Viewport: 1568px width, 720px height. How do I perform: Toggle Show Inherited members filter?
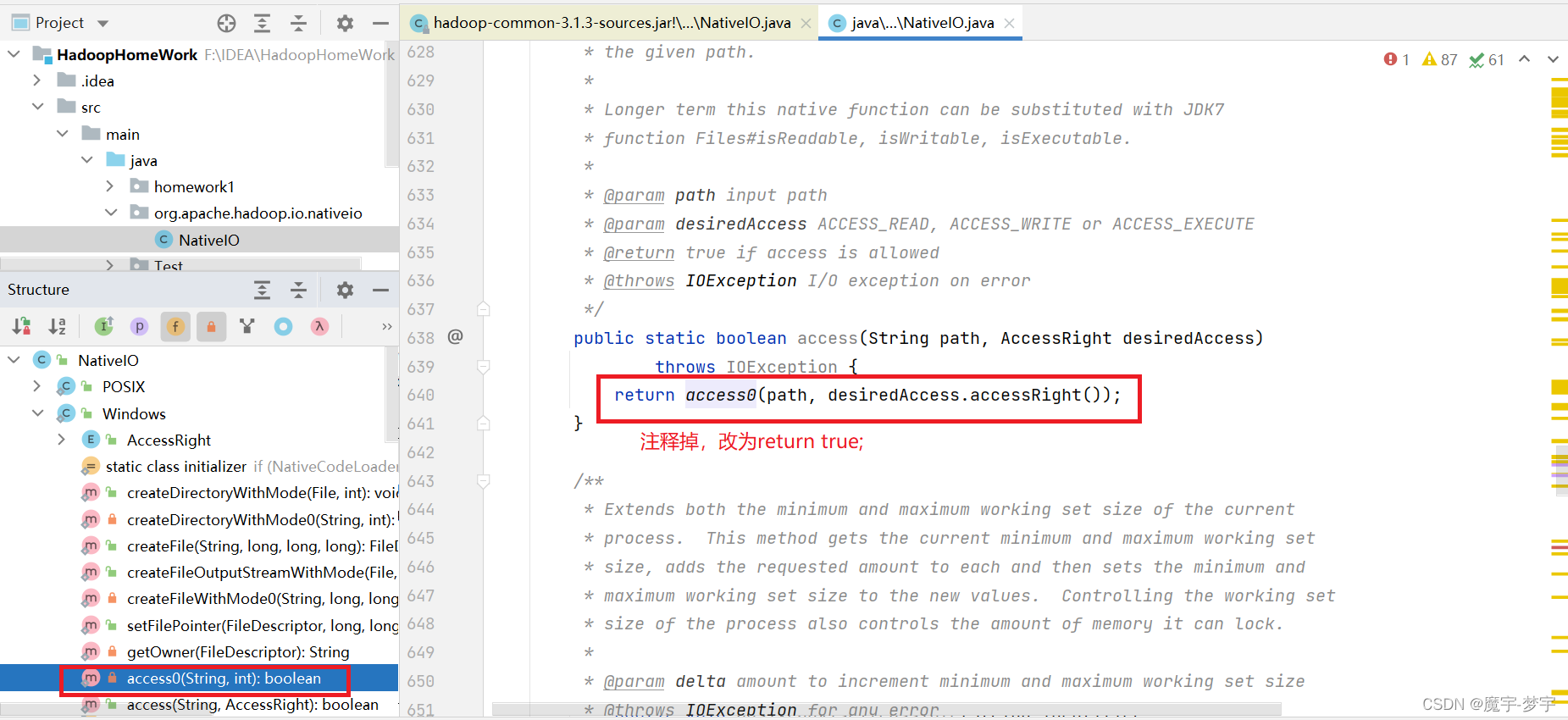(104, 326)
